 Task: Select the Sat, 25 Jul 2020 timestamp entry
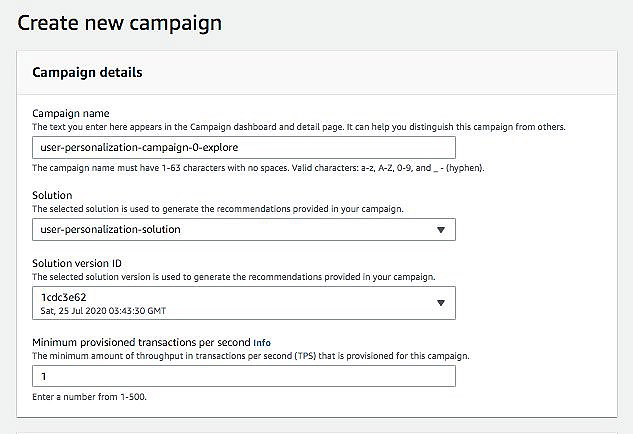pos(103,311)
